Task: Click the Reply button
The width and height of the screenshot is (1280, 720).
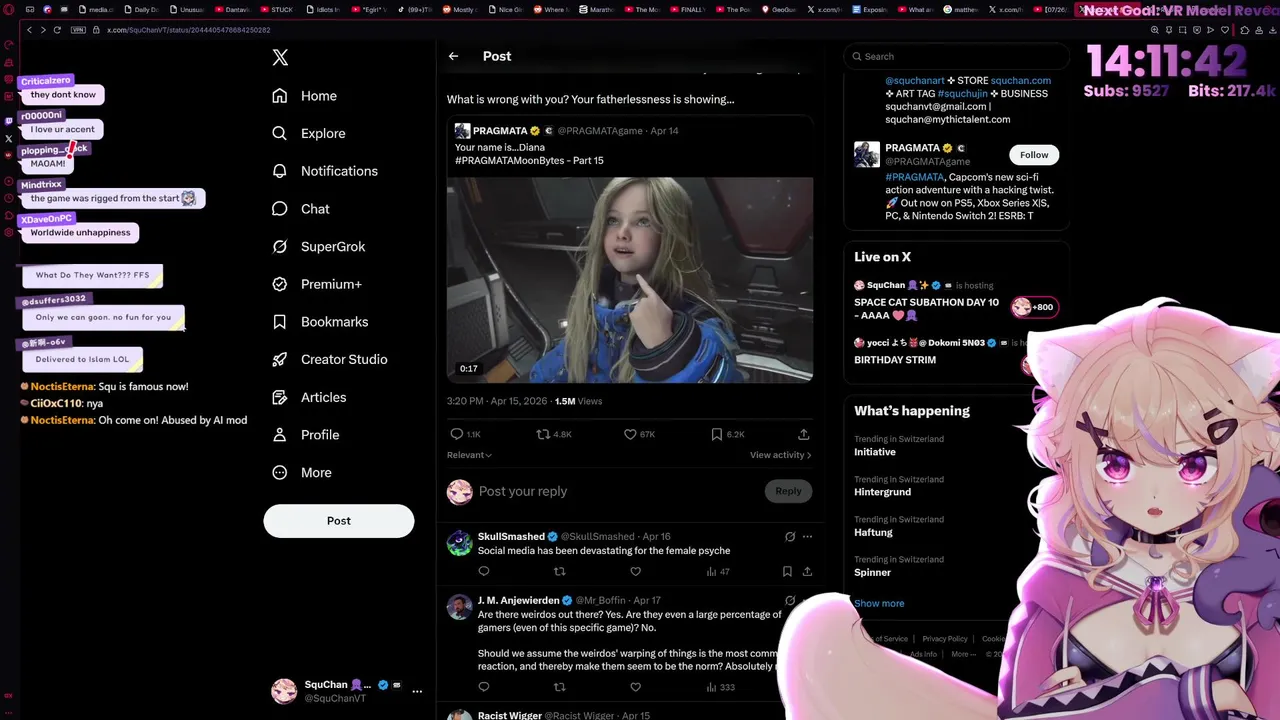Action: tap(788, 491)
